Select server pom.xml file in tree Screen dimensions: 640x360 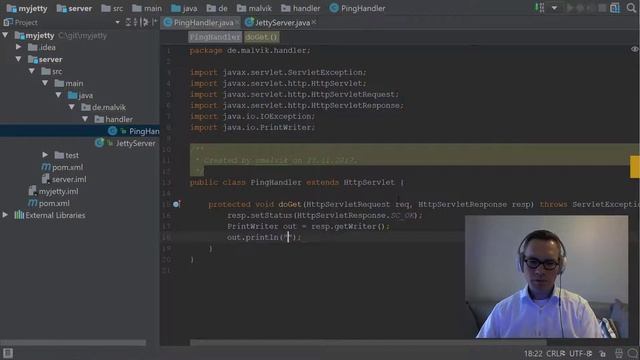click(x=62, y=167)
